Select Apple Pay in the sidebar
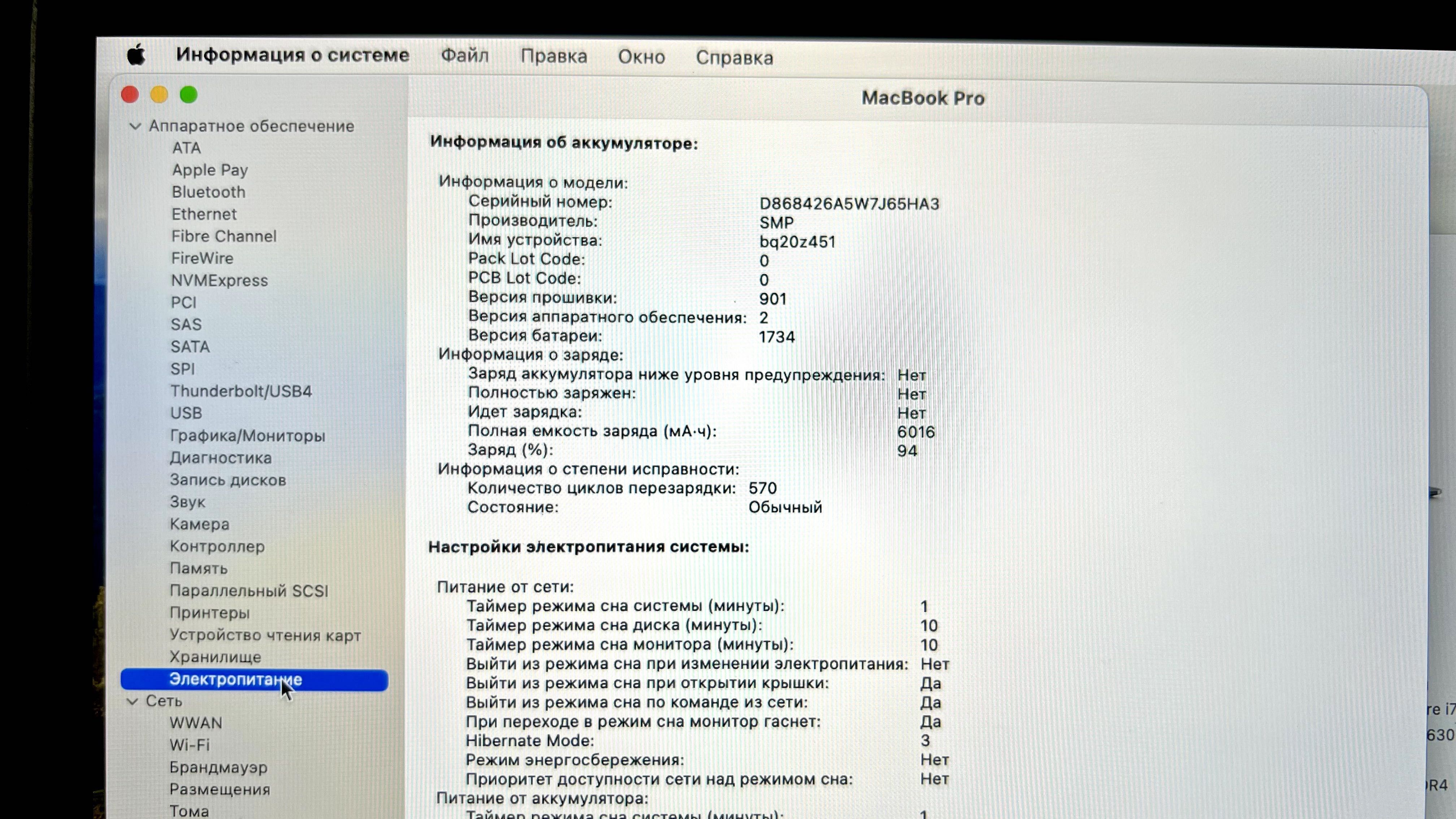 tap(210, 170)
